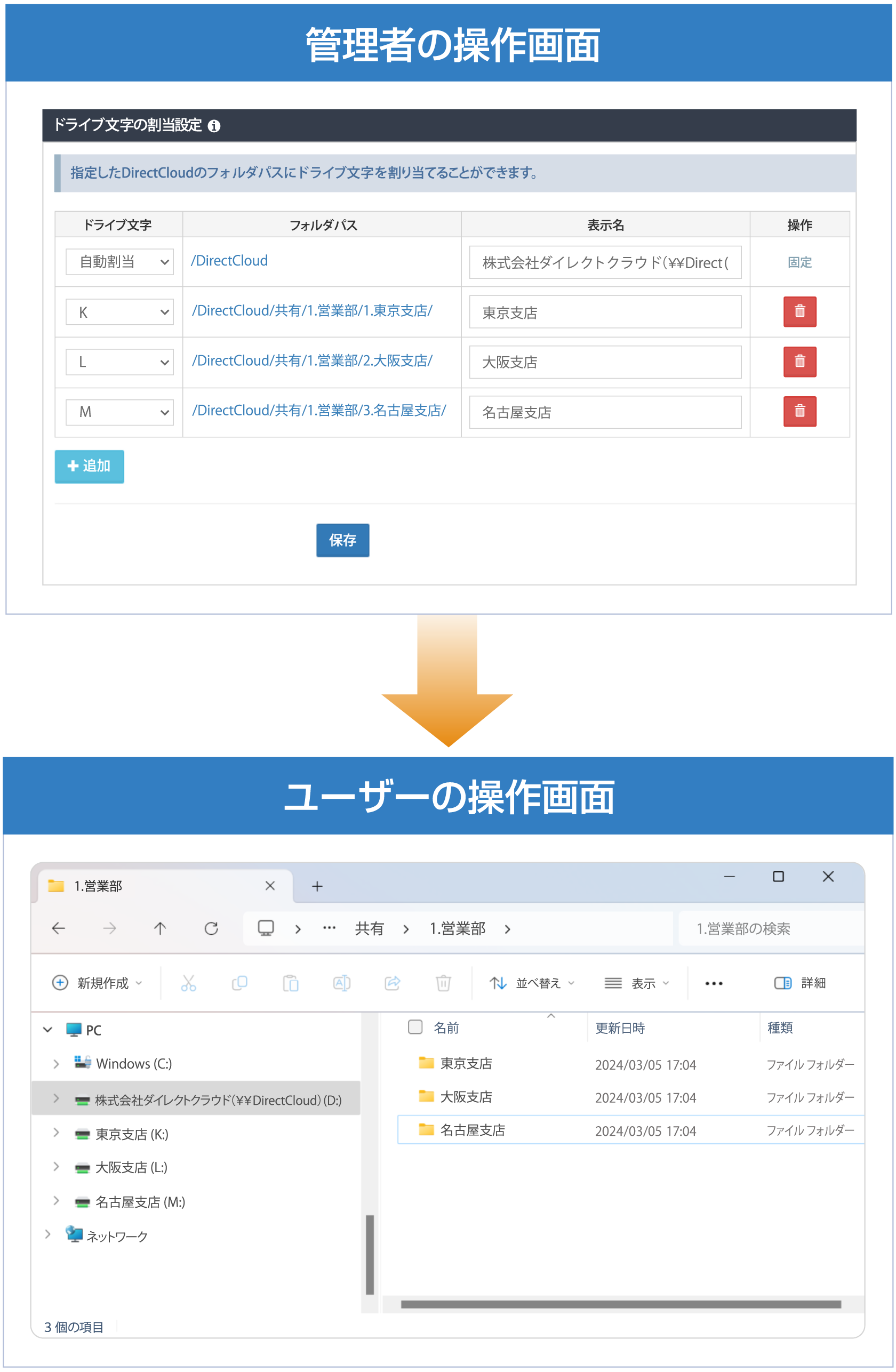Click the Delete trash icon in Explorer toolbar
The image size is (896, 1372).
point(443,982)
